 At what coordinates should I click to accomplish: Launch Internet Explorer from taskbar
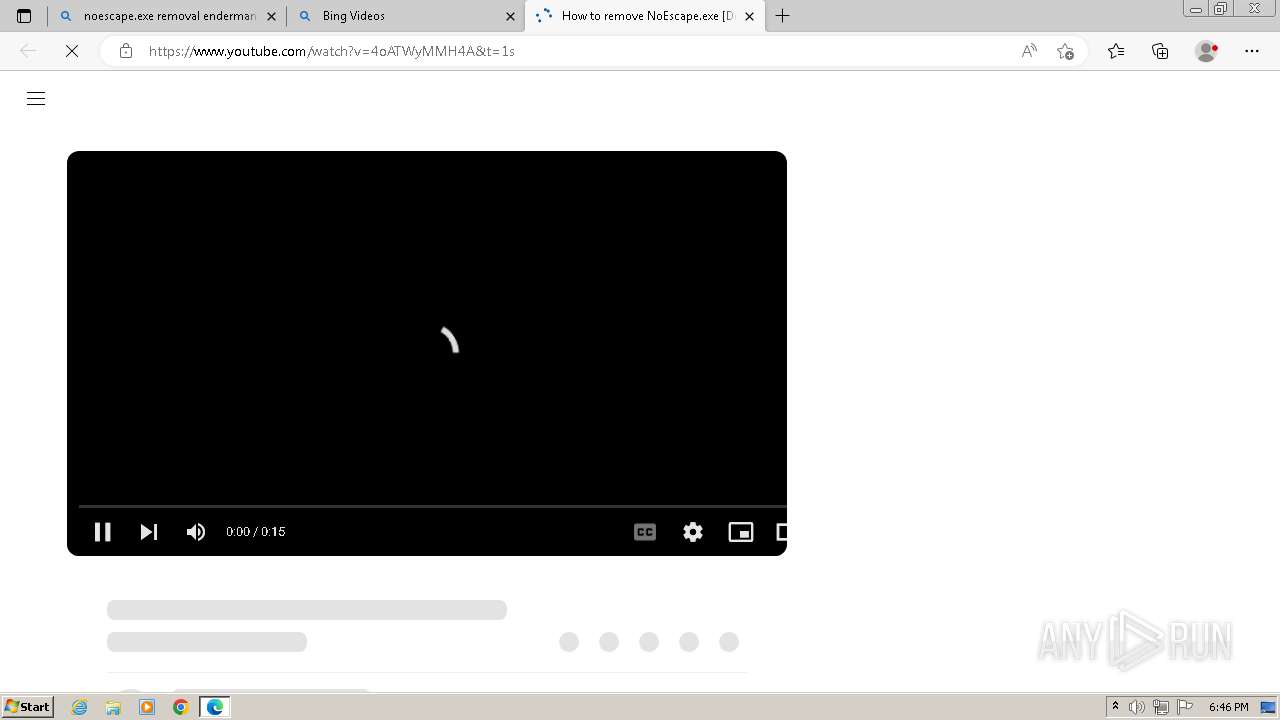point(80,707)
